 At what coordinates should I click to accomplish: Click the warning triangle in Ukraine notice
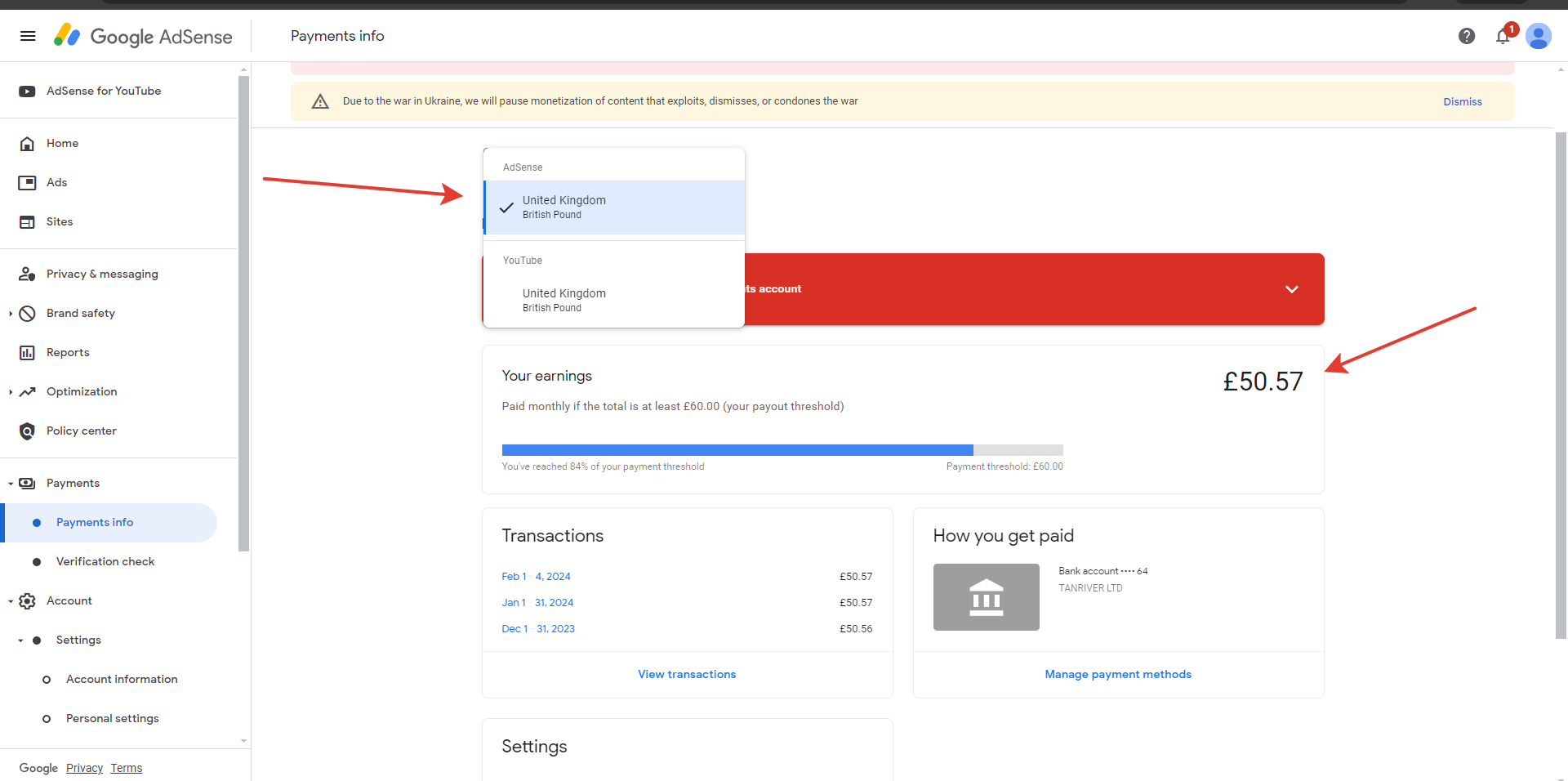(320, 101)
